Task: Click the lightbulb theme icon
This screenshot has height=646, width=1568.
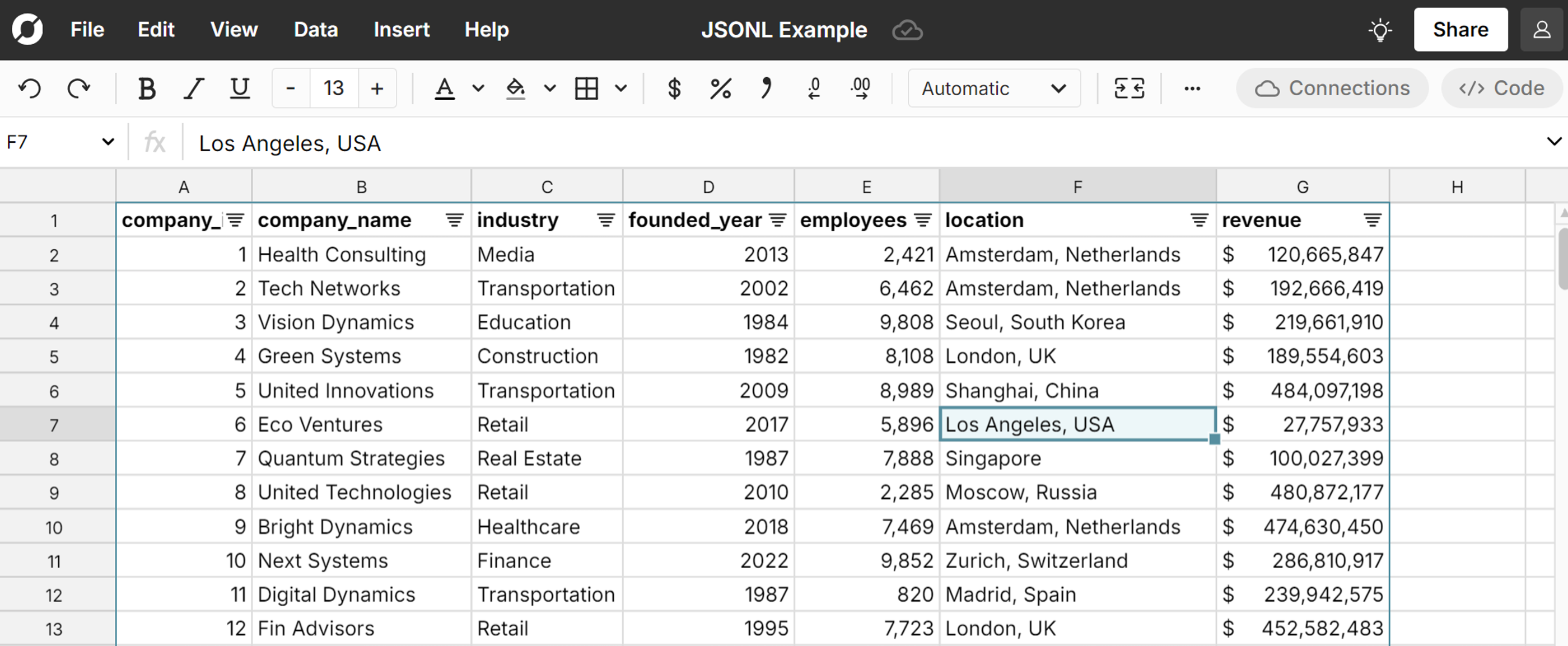Action: (x=1380, y=30)
